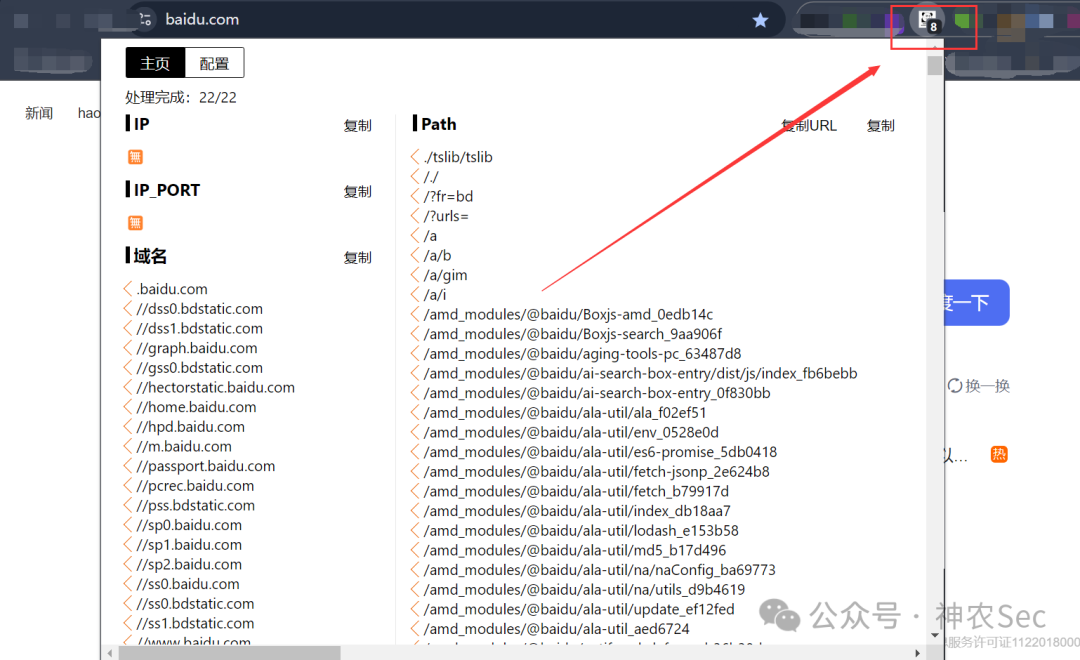
Task: Open the extension icon with badge 8
Action: pos(927,20)
